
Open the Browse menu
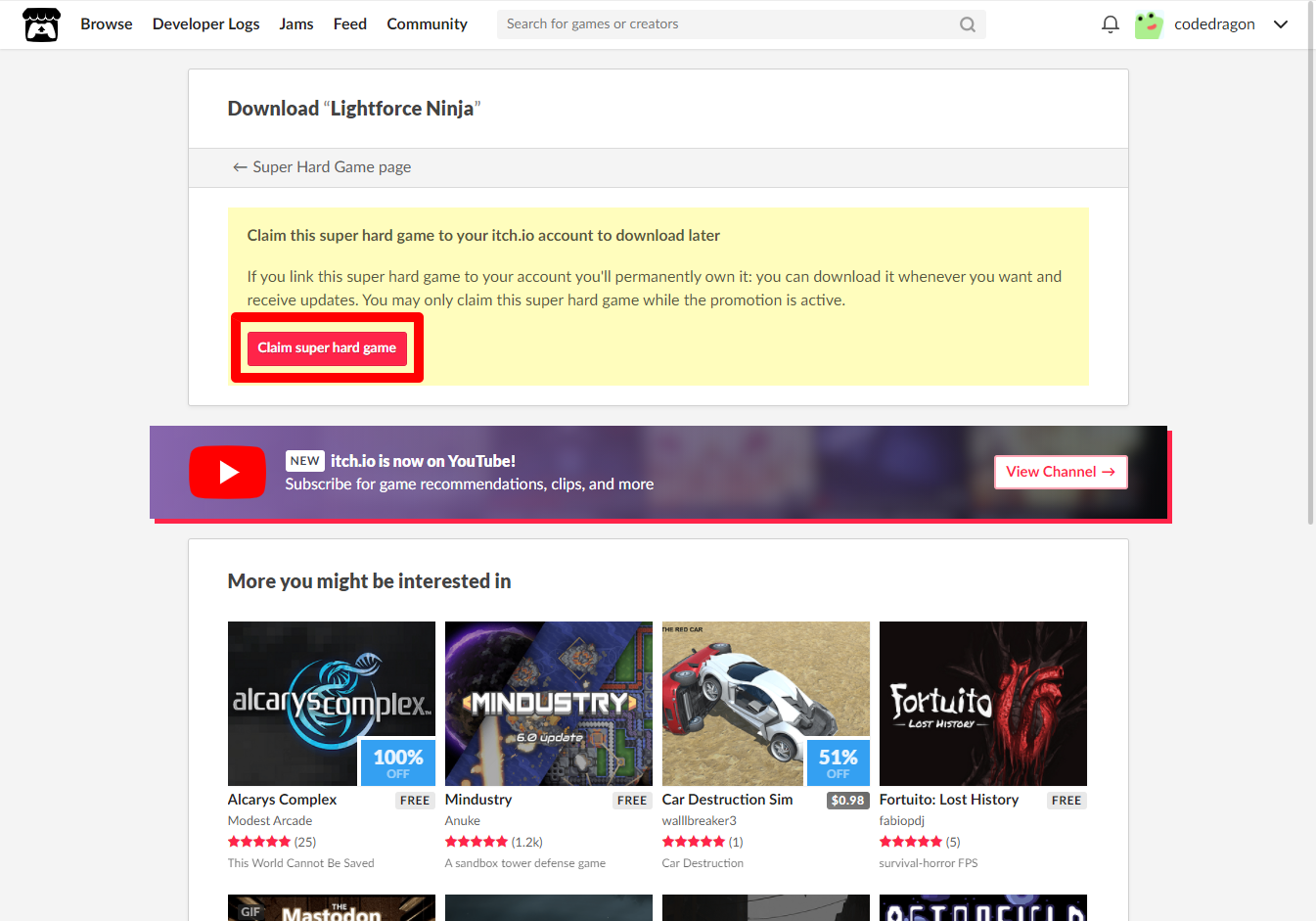(x=107, y=24)
